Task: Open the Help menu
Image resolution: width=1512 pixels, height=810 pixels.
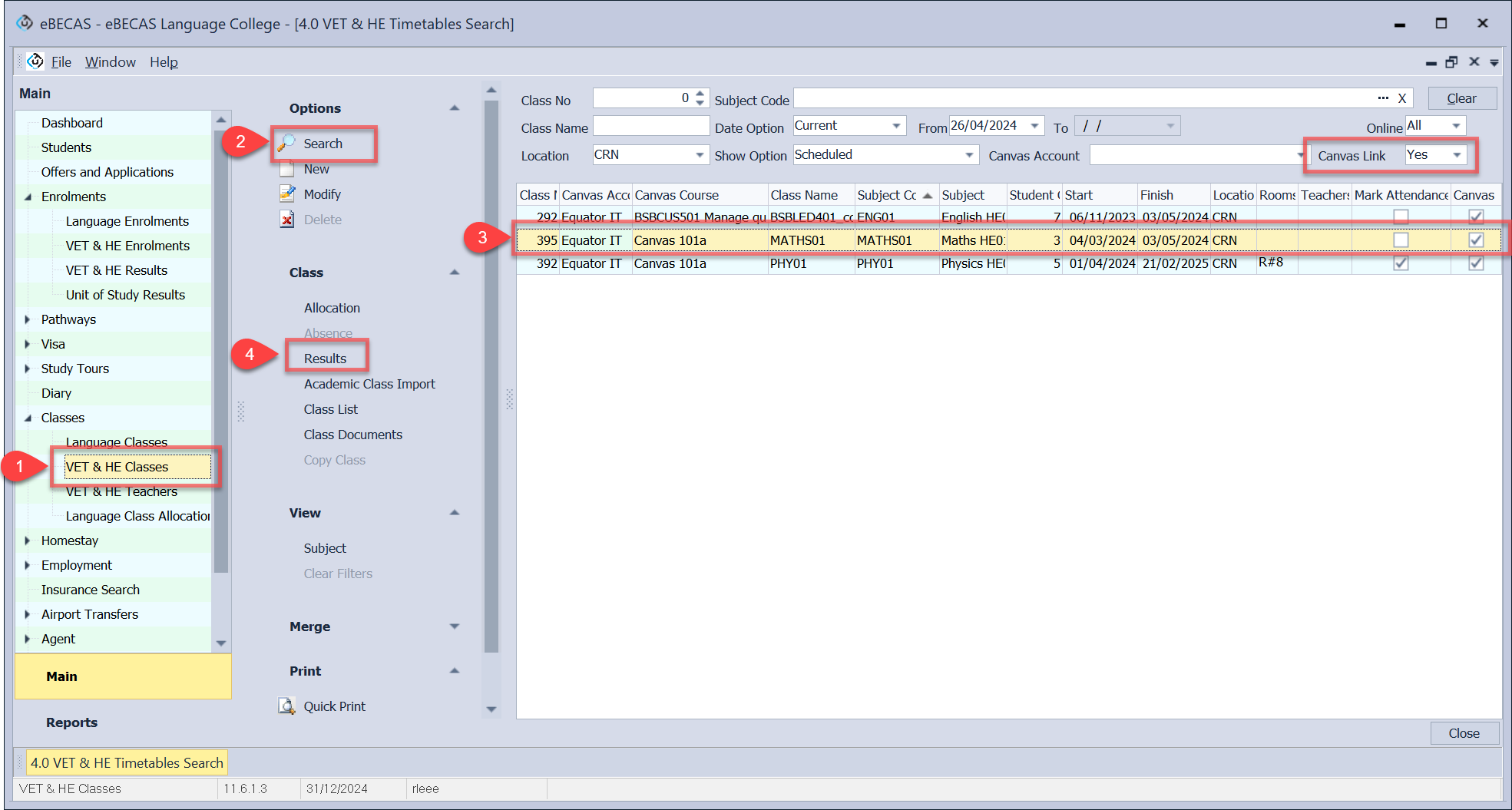Action: pos(164,62)
